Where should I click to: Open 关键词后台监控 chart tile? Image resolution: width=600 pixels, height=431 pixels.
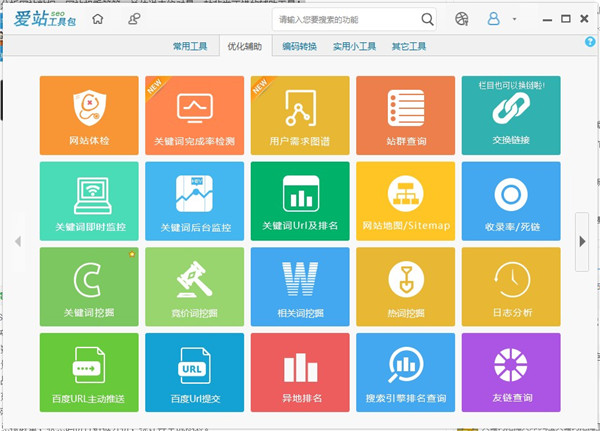[x=194, y=201]
